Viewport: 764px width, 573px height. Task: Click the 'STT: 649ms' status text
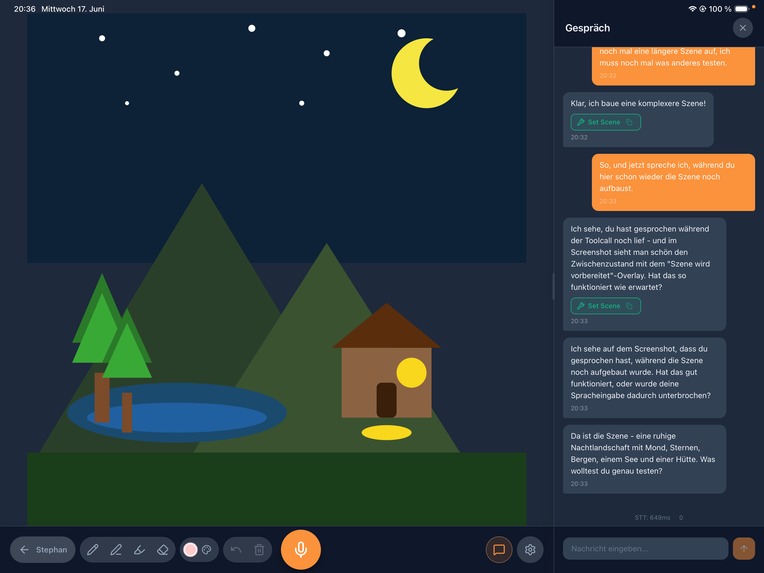(652, 517)
